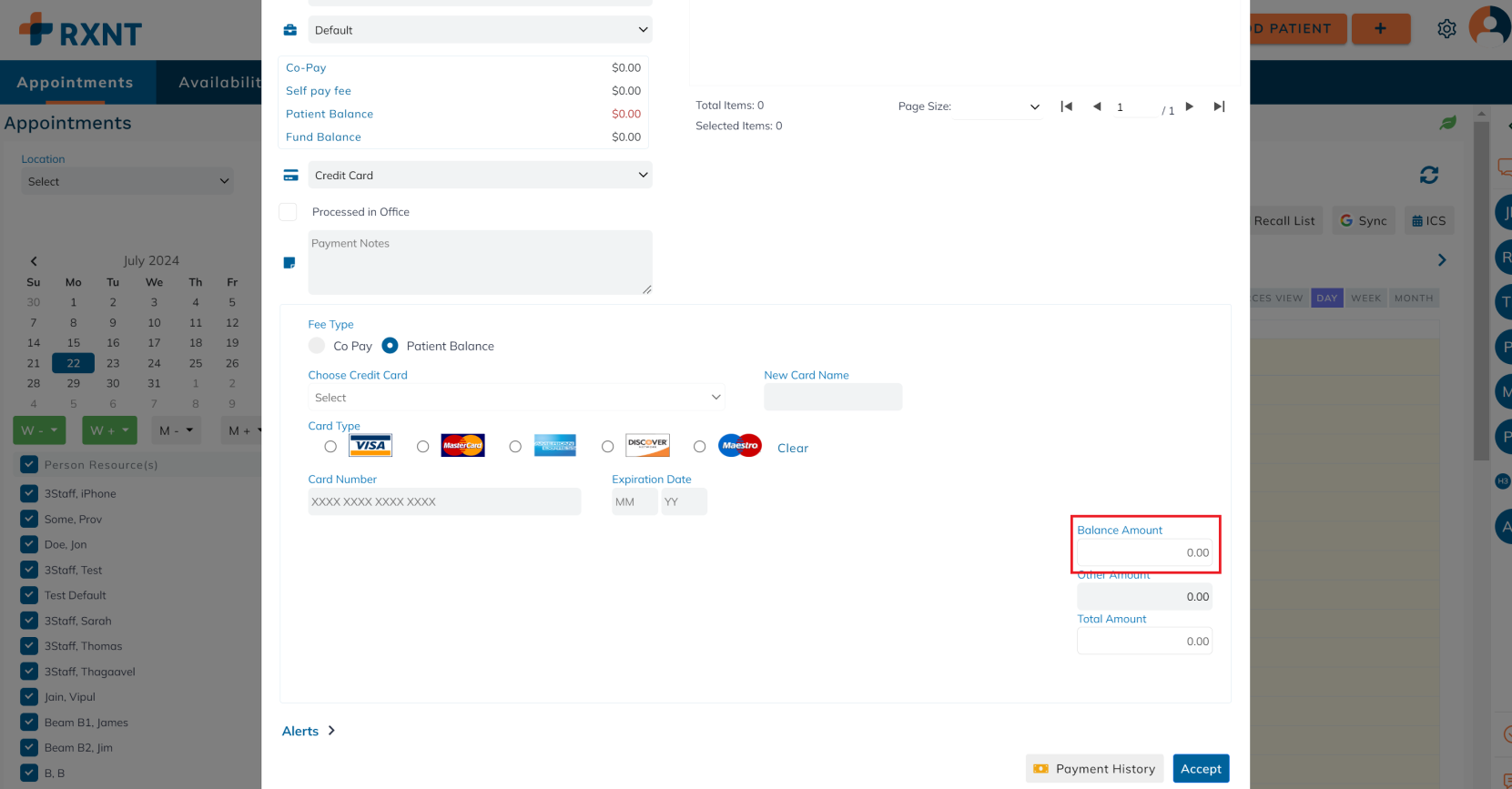Switch to WEEK calendar view

tap(1365, 298)
